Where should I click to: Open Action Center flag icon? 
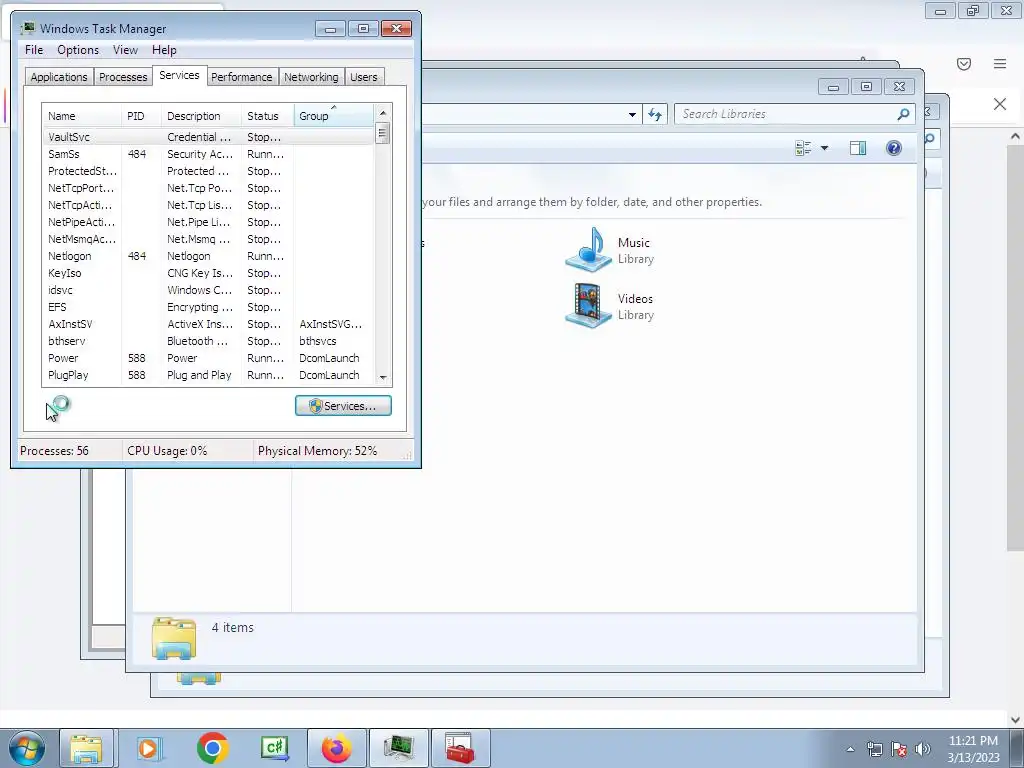(899, 749)
